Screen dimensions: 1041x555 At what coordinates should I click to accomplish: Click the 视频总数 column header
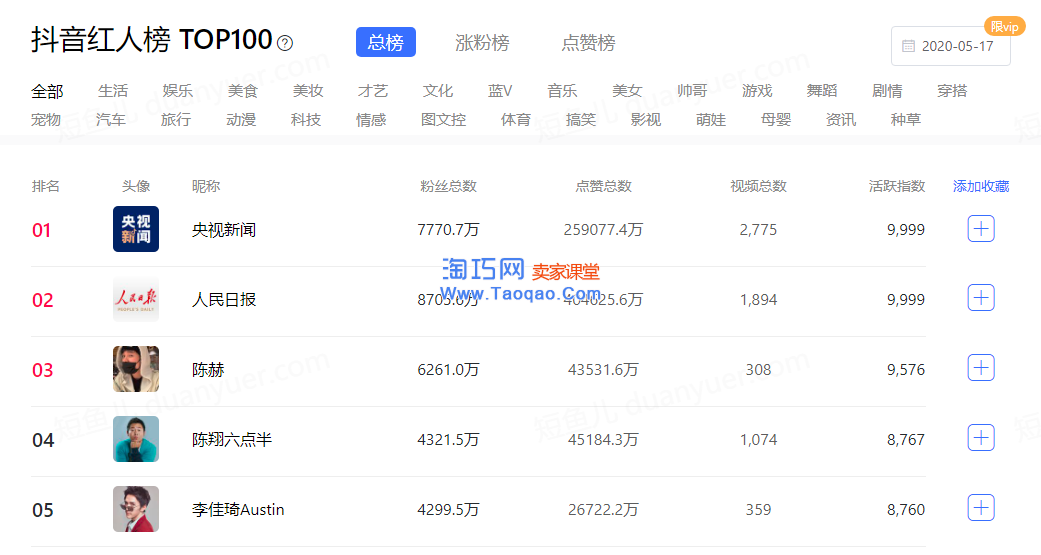click(x=758, y=187)
